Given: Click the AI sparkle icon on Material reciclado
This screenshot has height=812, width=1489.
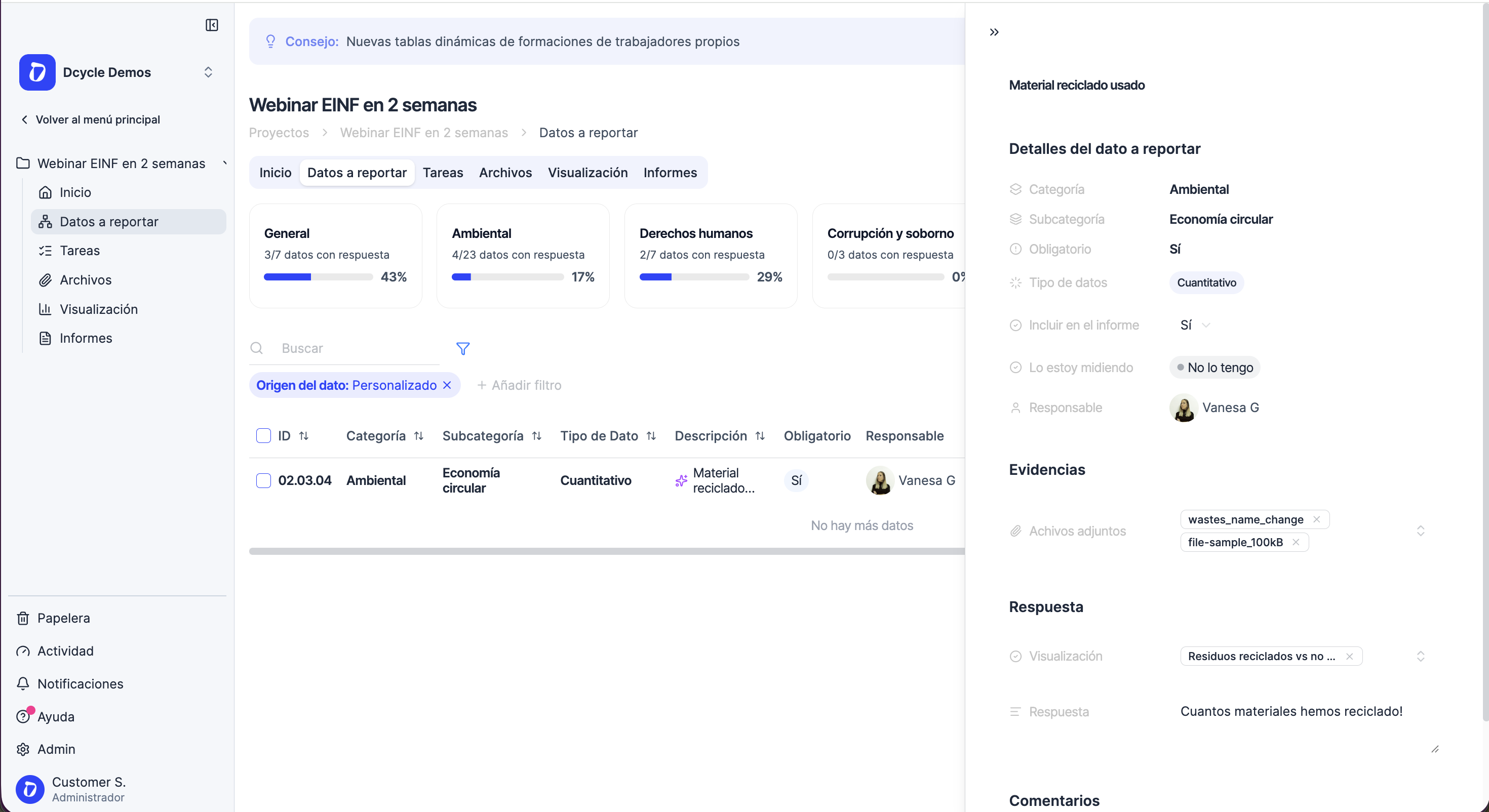Looking at the screenshot, I should (x=680, y=480).
